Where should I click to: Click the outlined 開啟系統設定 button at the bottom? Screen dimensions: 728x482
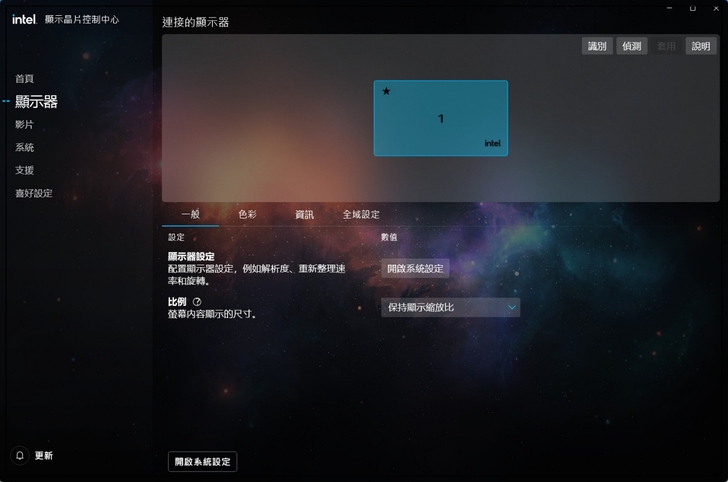202,462
